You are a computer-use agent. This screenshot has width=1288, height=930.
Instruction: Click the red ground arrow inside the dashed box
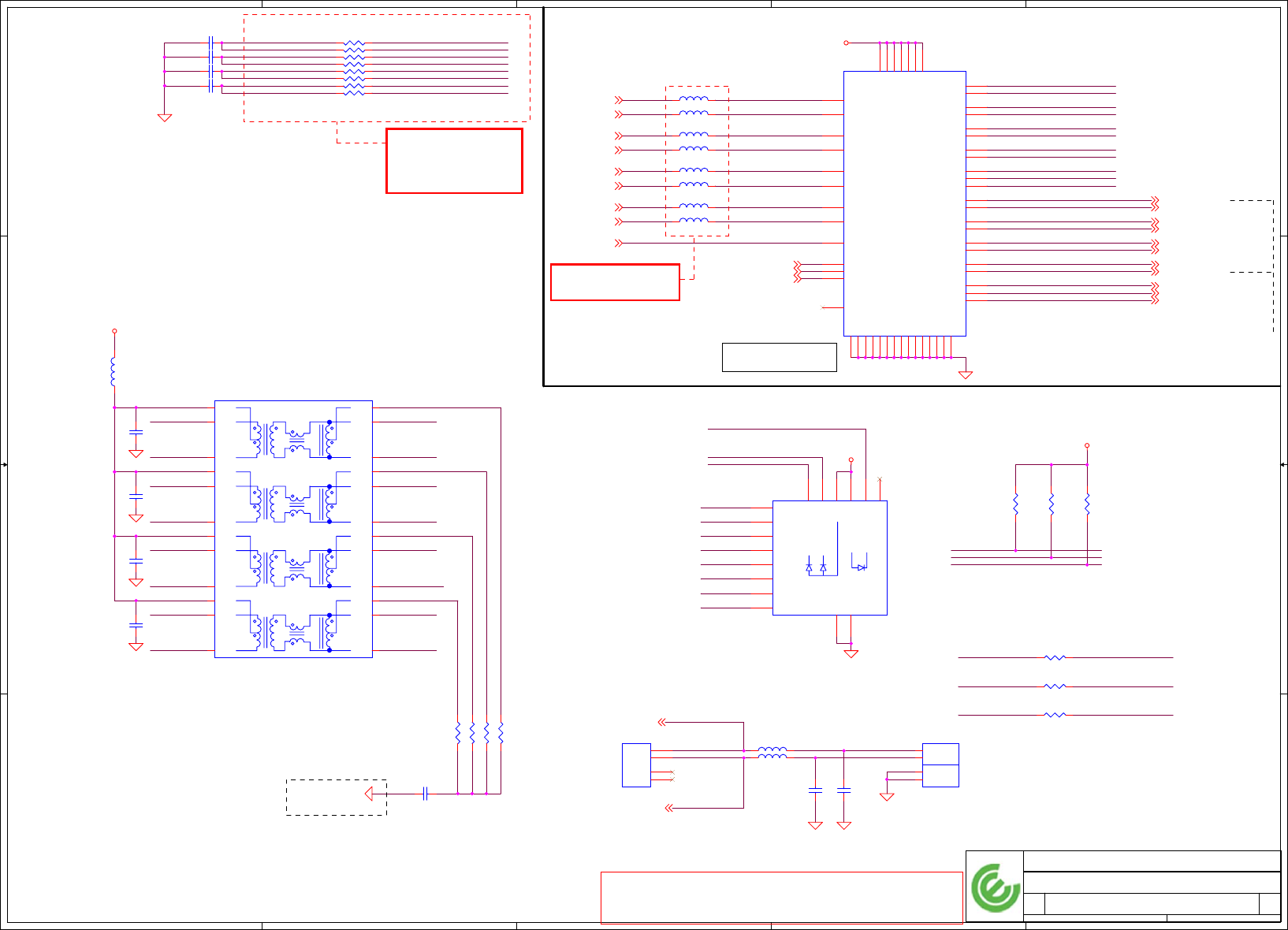pyautogui.click(x=369, y=794)
